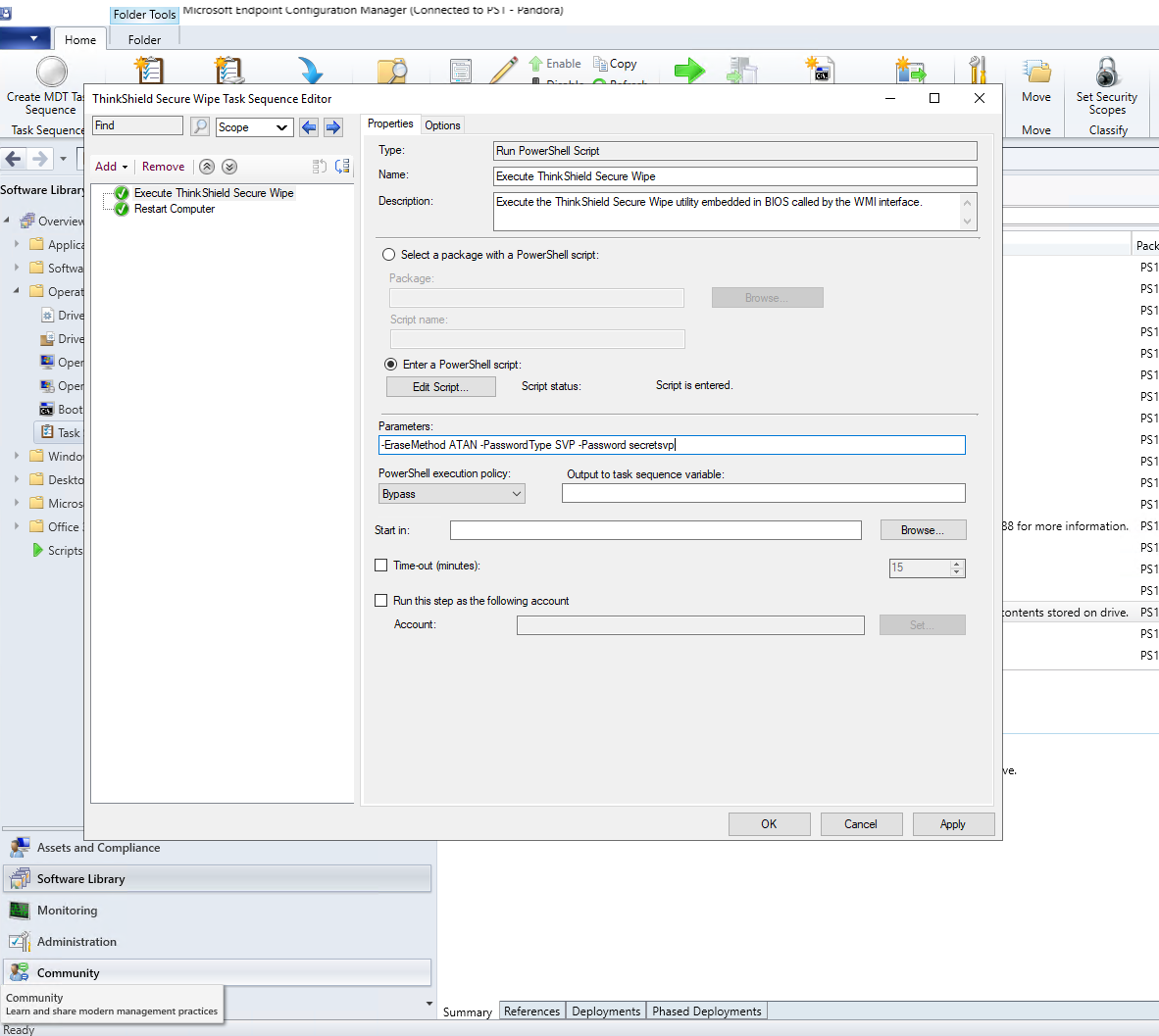Switch to the Deployments tab
Viewport: 1159px width, 1036px height.
pyautogui.click(x=606, y=1011)
